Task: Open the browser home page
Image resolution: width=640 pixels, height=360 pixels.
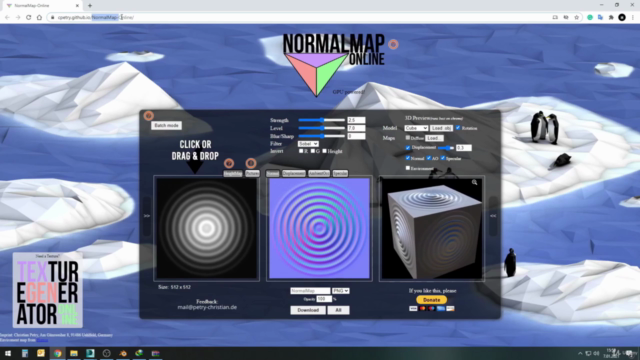Action: (x=39, y=17)
